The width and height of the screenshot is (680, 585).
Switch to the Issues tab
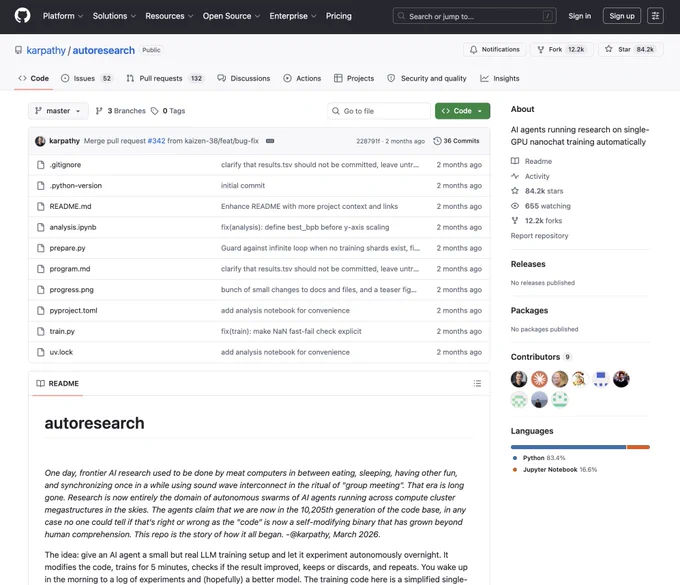(86, 78)
